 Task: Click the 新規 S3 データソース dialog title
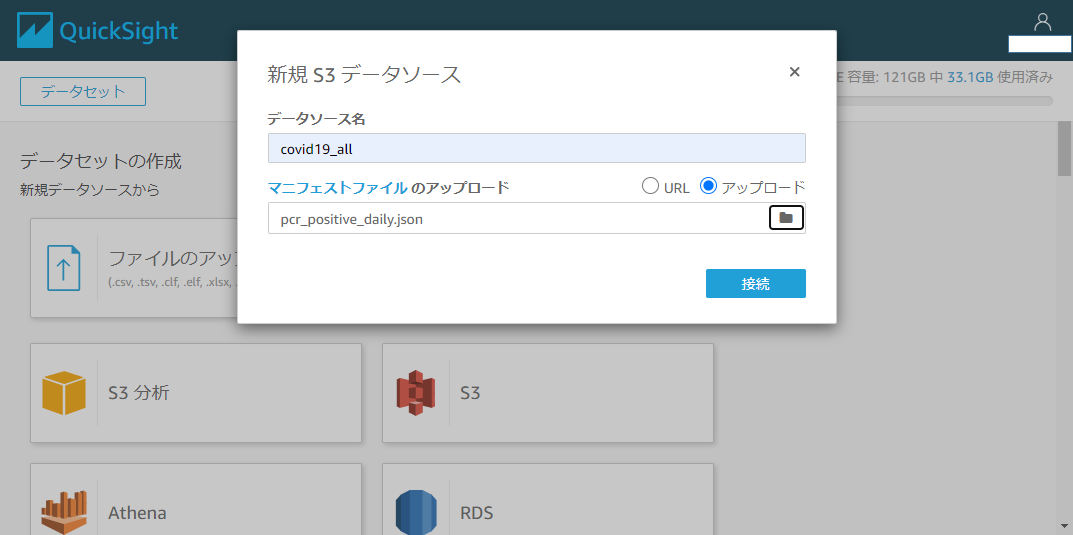coord(364,75)
